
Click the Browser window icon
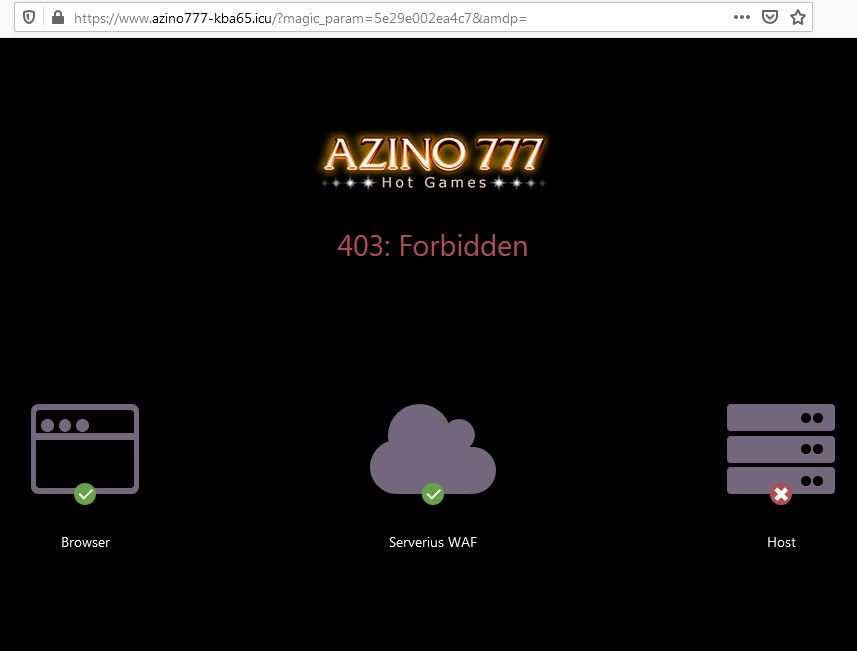[x=85, y=449]
